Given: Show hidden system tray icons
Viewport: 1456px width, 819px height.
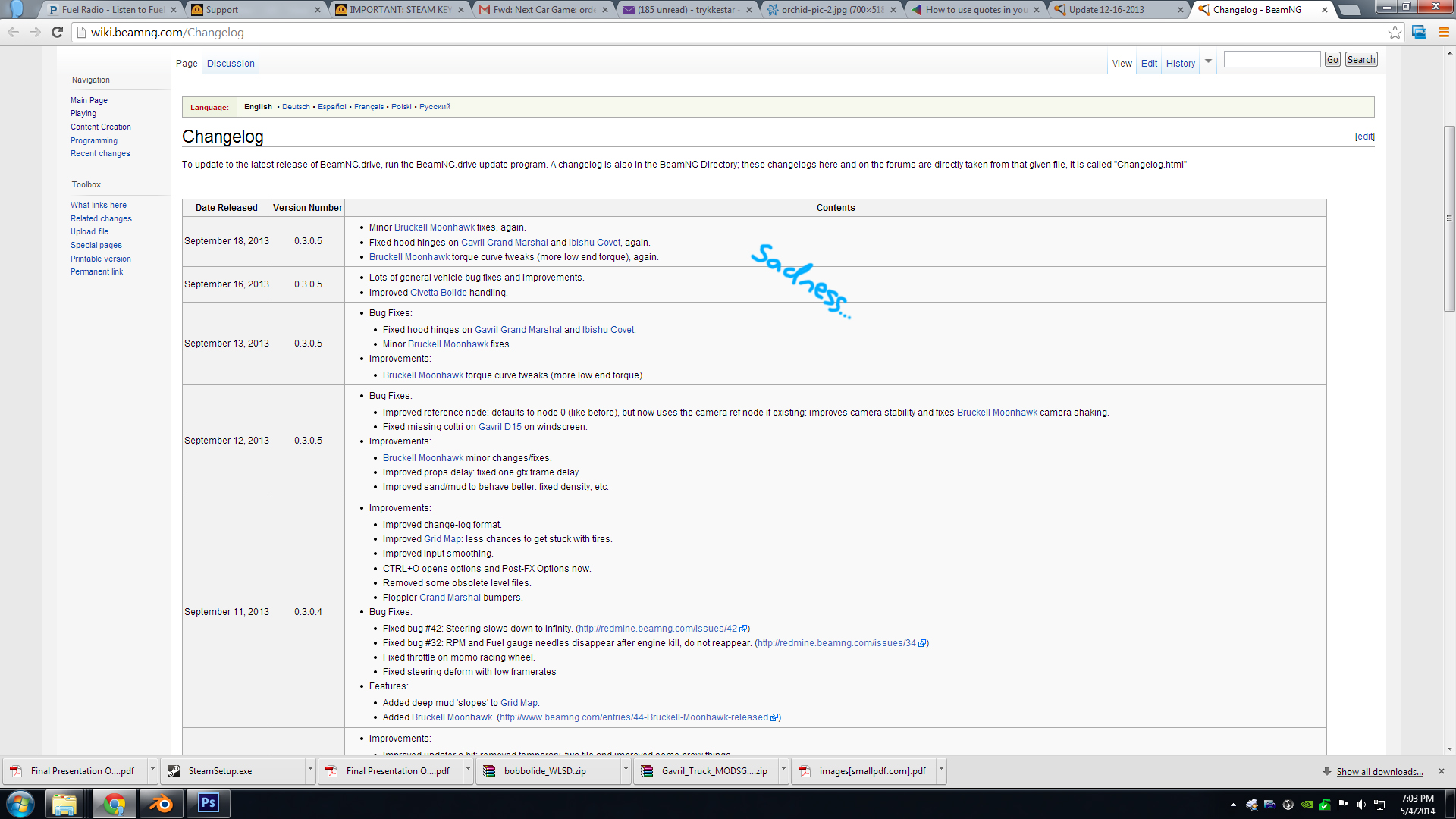Looking at the screenshot, I should [x=1233, y=805].
